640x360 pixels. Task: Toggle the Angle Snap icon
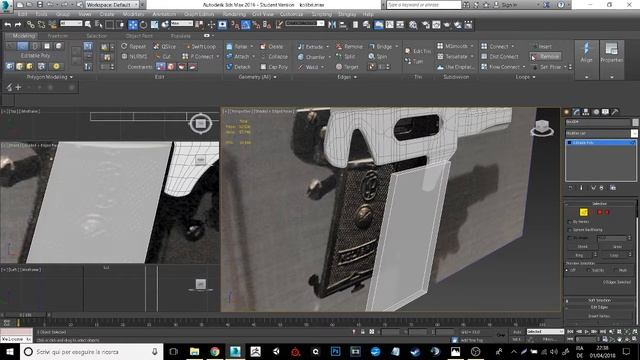tap(246, 25)
